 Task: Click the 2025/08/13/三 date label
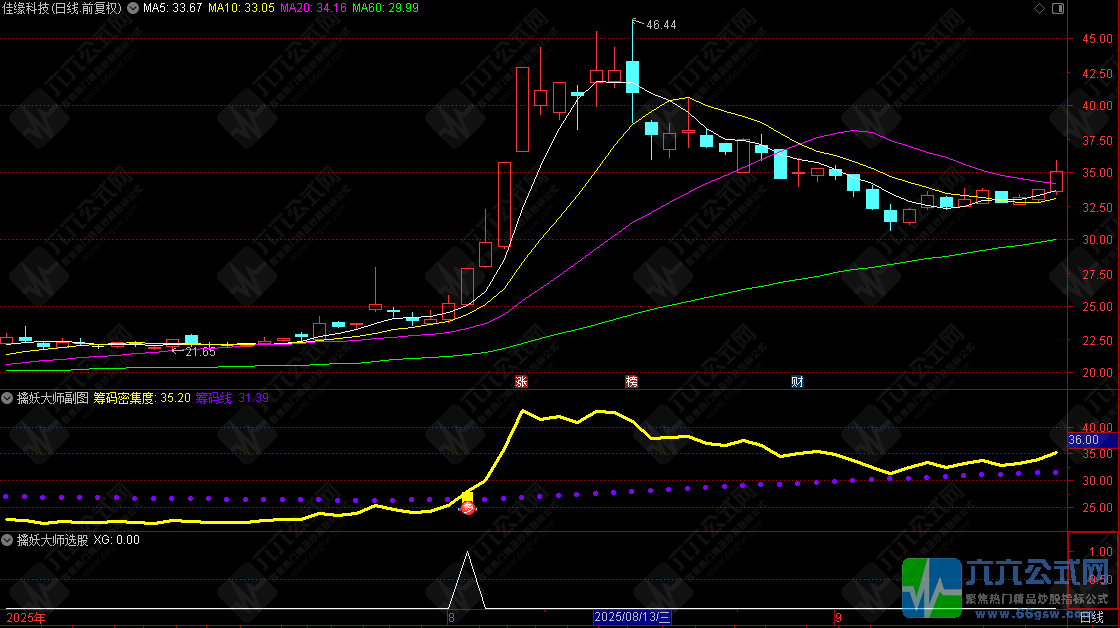(x=632, y=617)
